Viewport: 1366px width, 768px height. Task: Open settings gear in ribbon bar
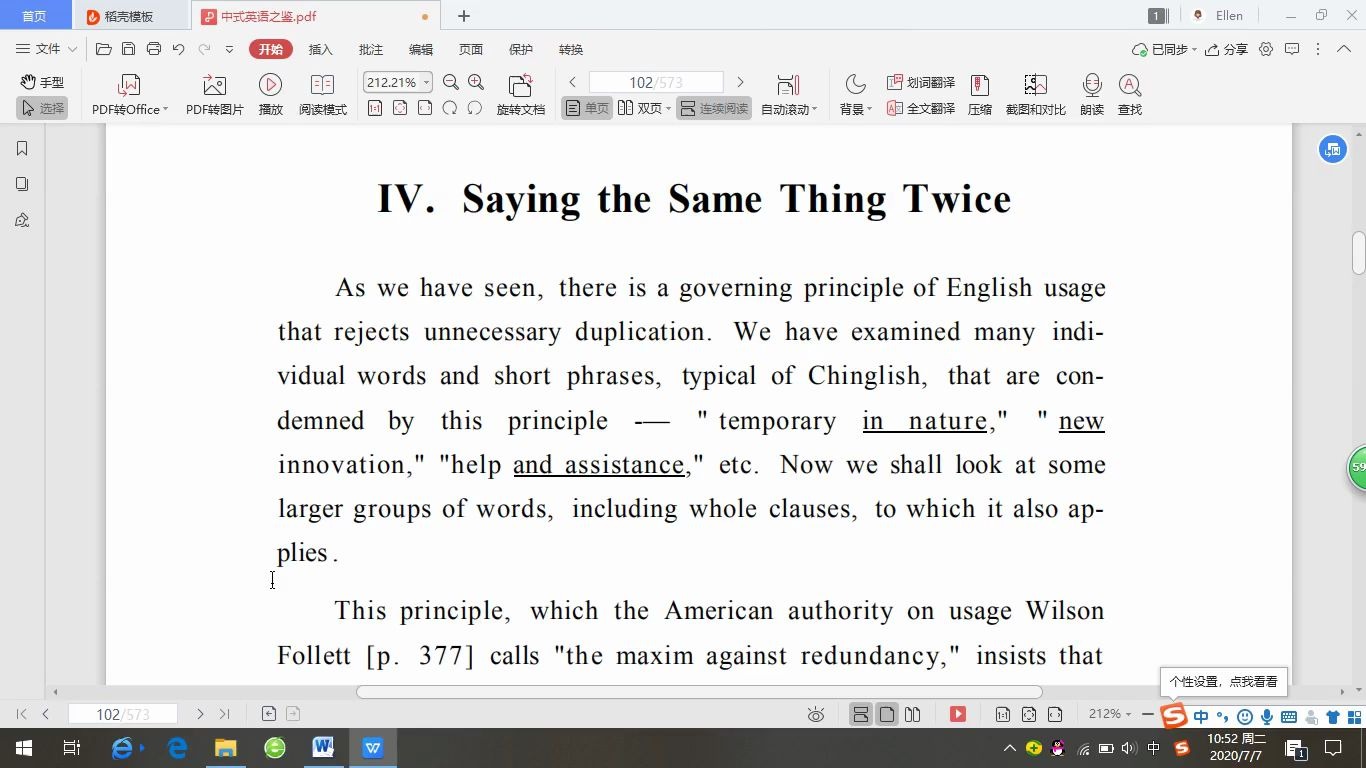click(x=1266, y=49)
